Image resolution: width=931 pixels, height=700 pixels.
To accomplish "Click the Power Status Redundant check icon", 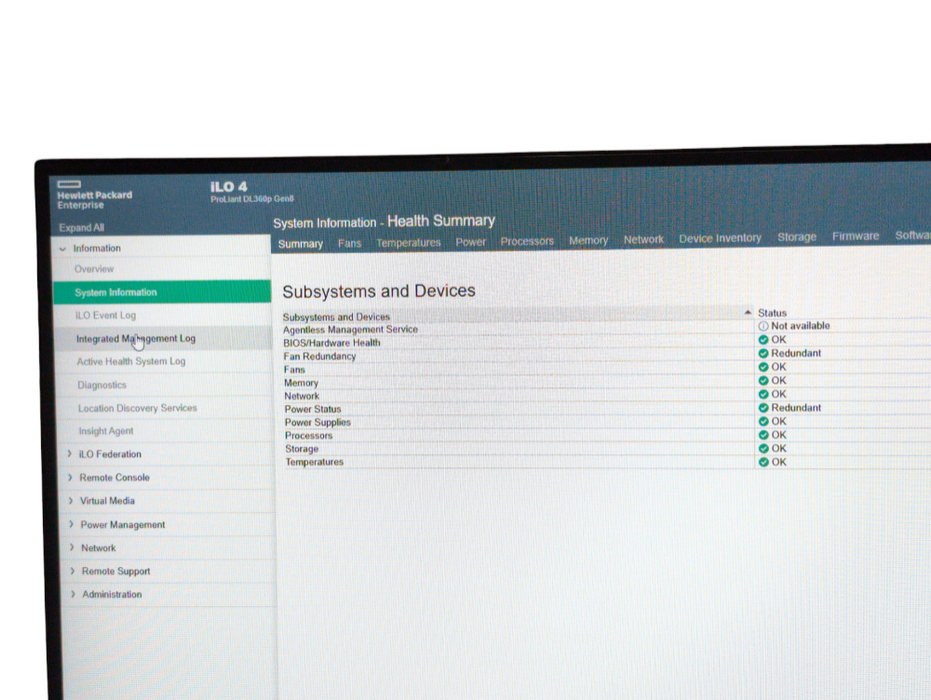I will 764,408.
